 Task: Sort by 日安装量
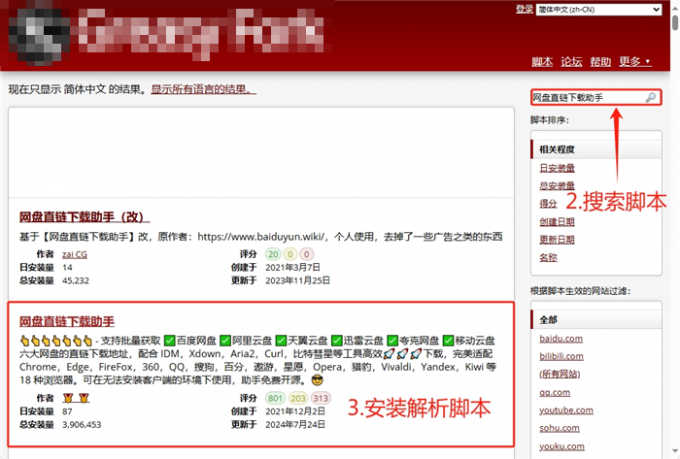coord(557,167)
